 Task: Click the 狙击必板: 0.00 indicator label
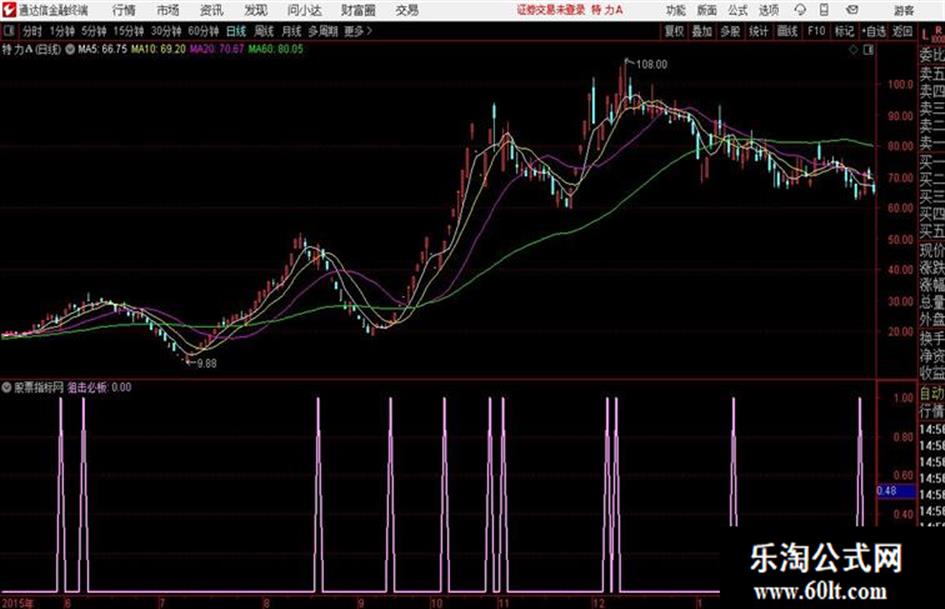pos(99,387)
